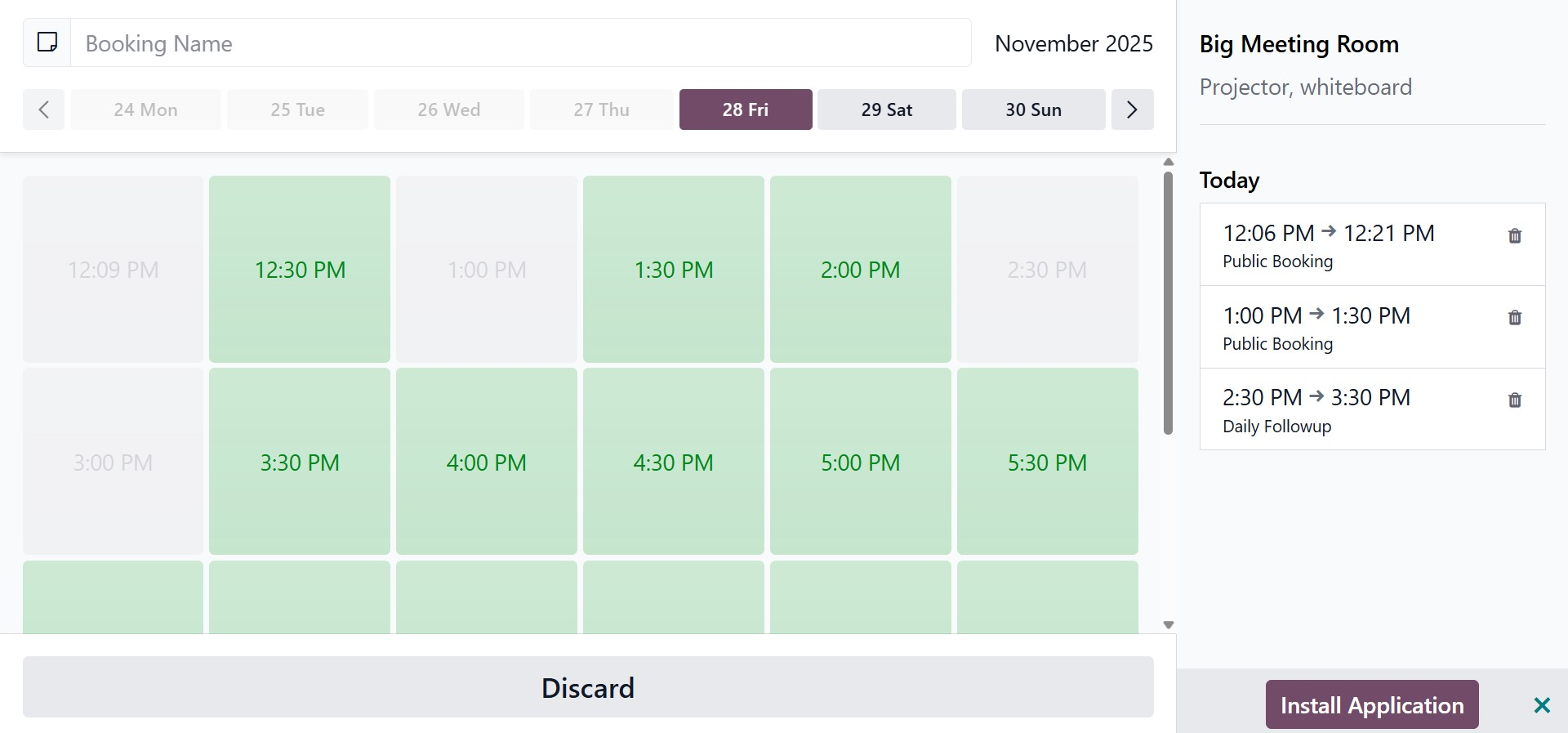Screen dimensions: 1568x733
Task: Switch to the 29 Sat tab
Action: [x=886, y=110]
